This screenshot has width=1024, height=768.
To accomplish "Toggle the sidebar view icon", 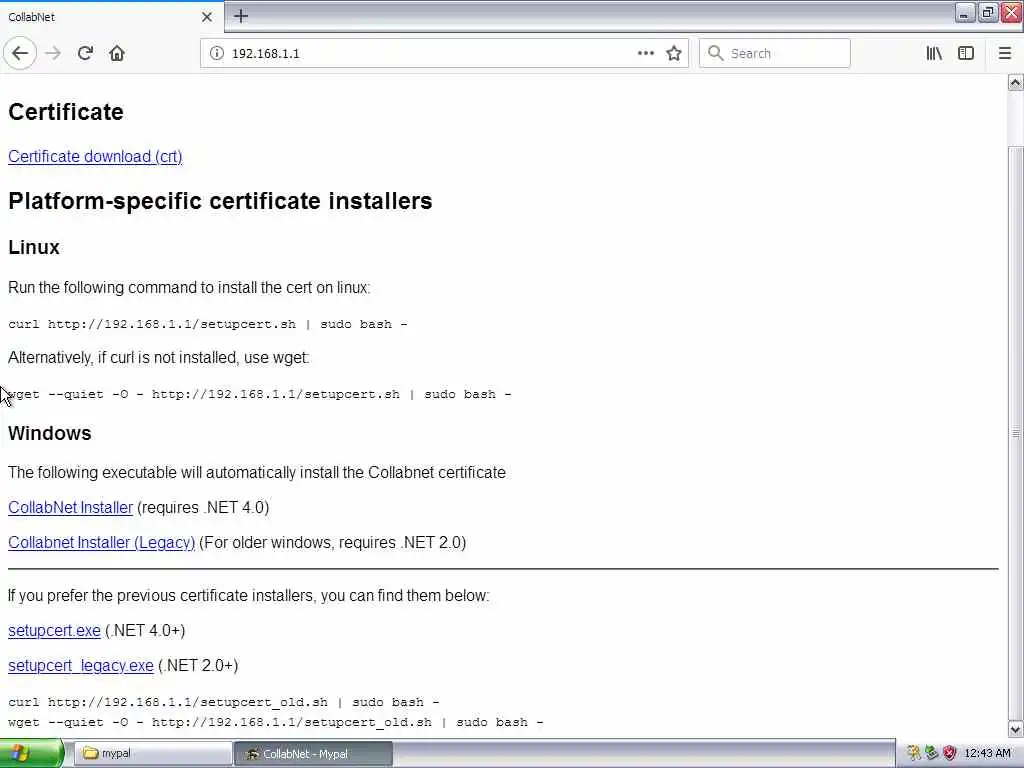I will click(x=966, y=54).
